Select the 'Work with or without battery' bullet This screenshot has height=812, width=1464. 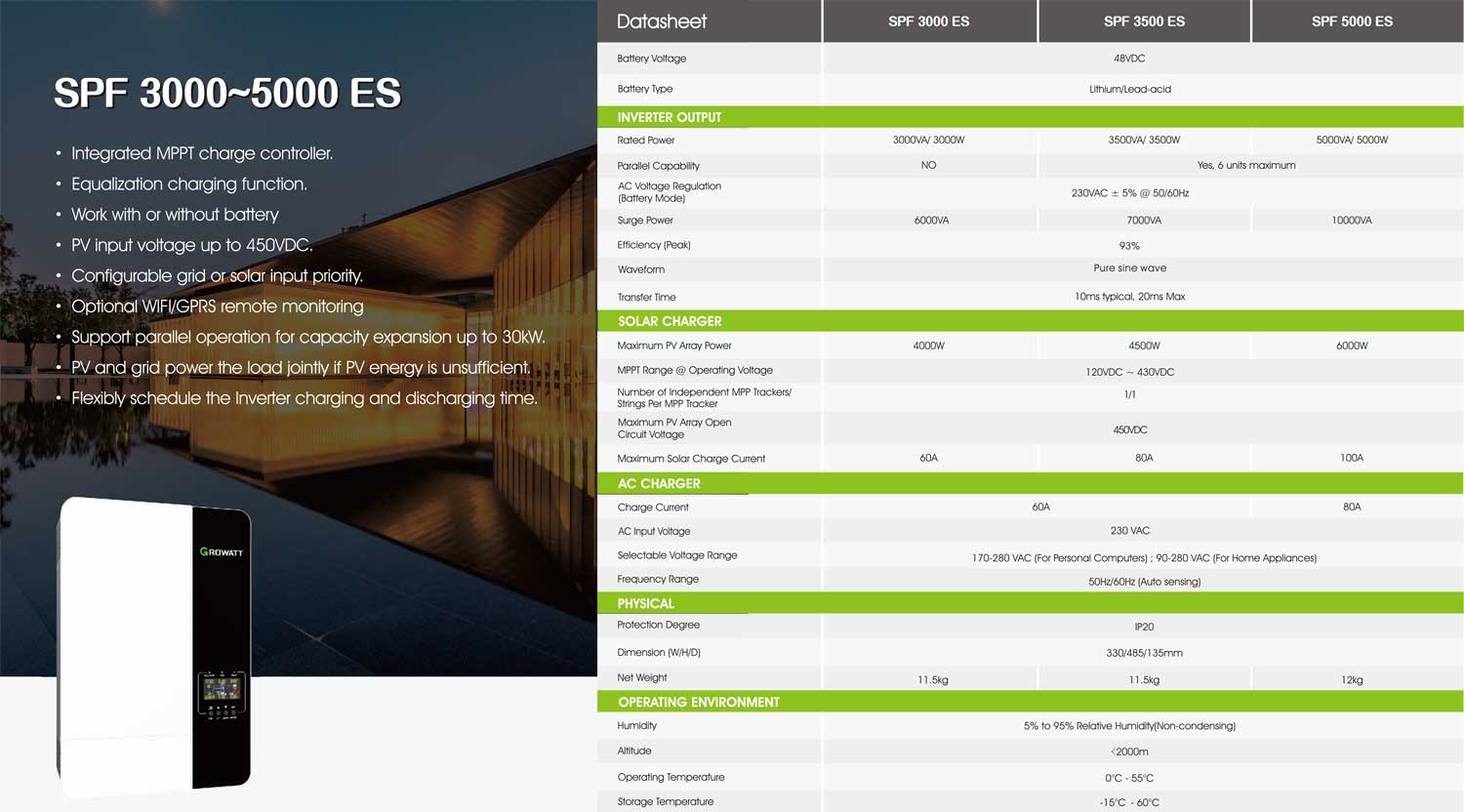pyautogui.click(x=175, y=215)
